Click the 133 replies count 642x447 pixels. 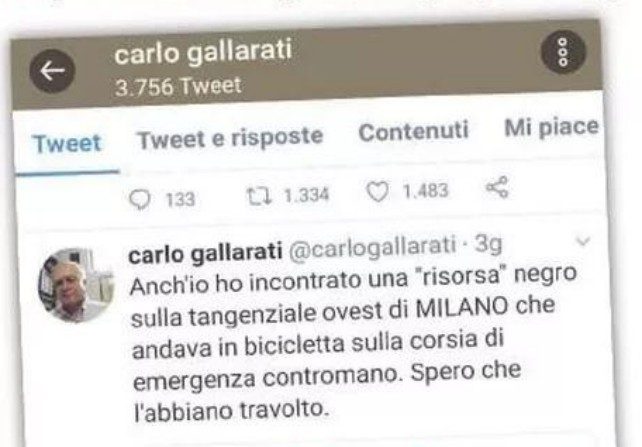coord(180,200)
